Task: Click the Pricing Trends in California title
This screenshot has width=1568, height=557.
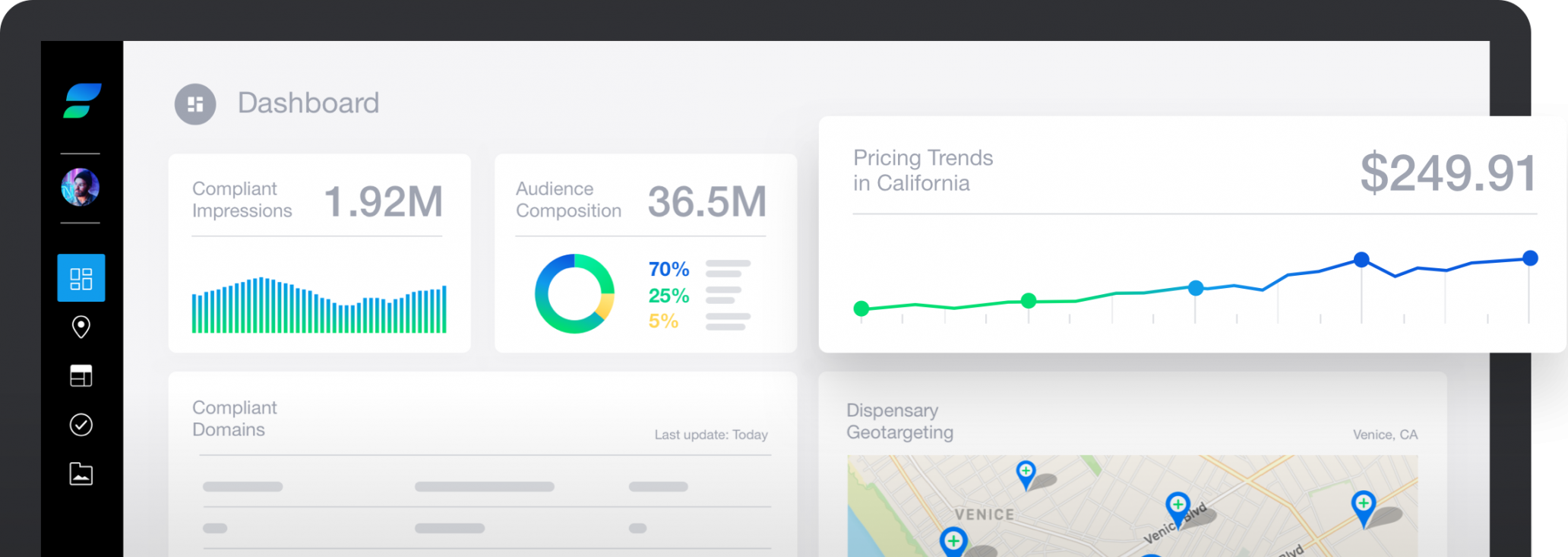Action: click(923, 170)
